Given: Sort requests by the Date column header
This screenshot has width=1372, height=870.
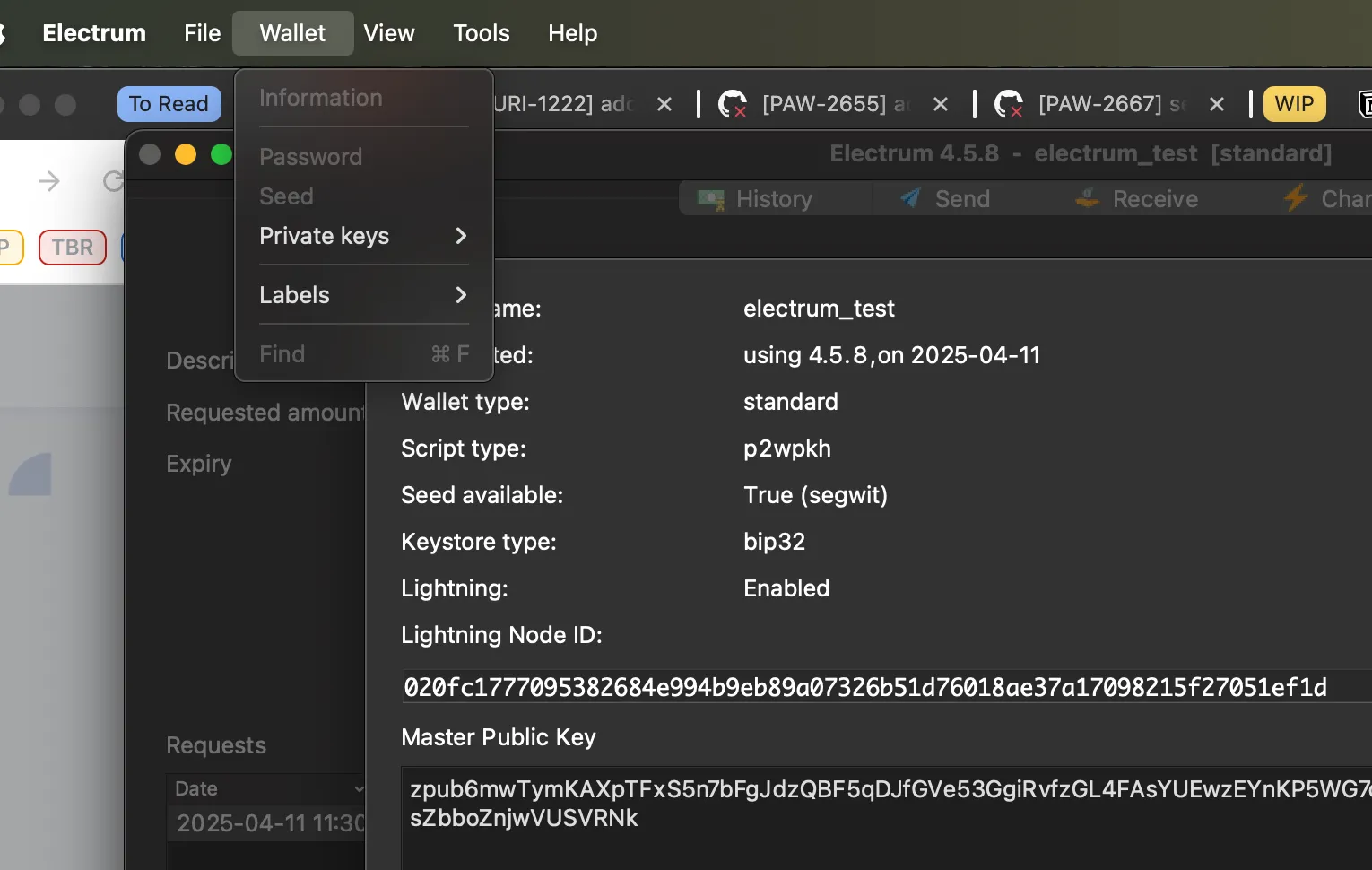Looking at the screenshot, I should (266, 788).
